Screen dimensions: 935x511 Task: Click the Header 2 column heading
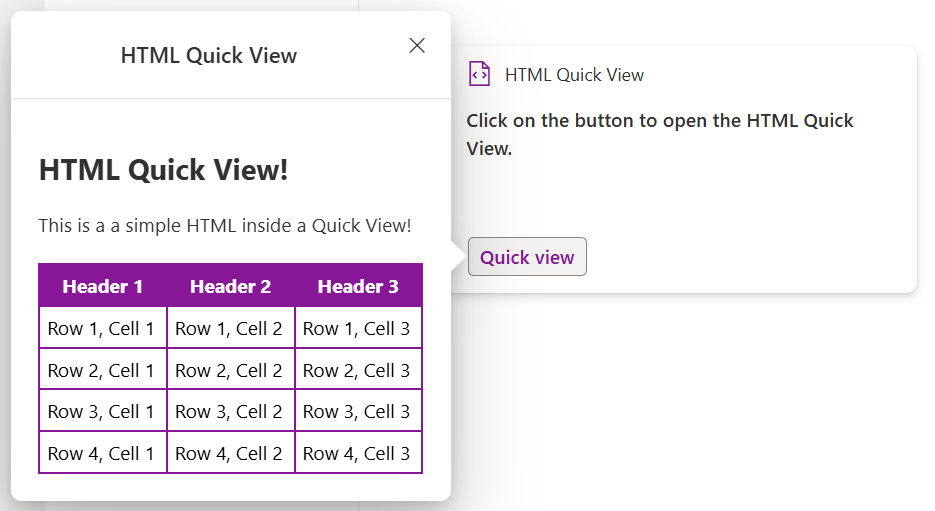tap(230, 286)
